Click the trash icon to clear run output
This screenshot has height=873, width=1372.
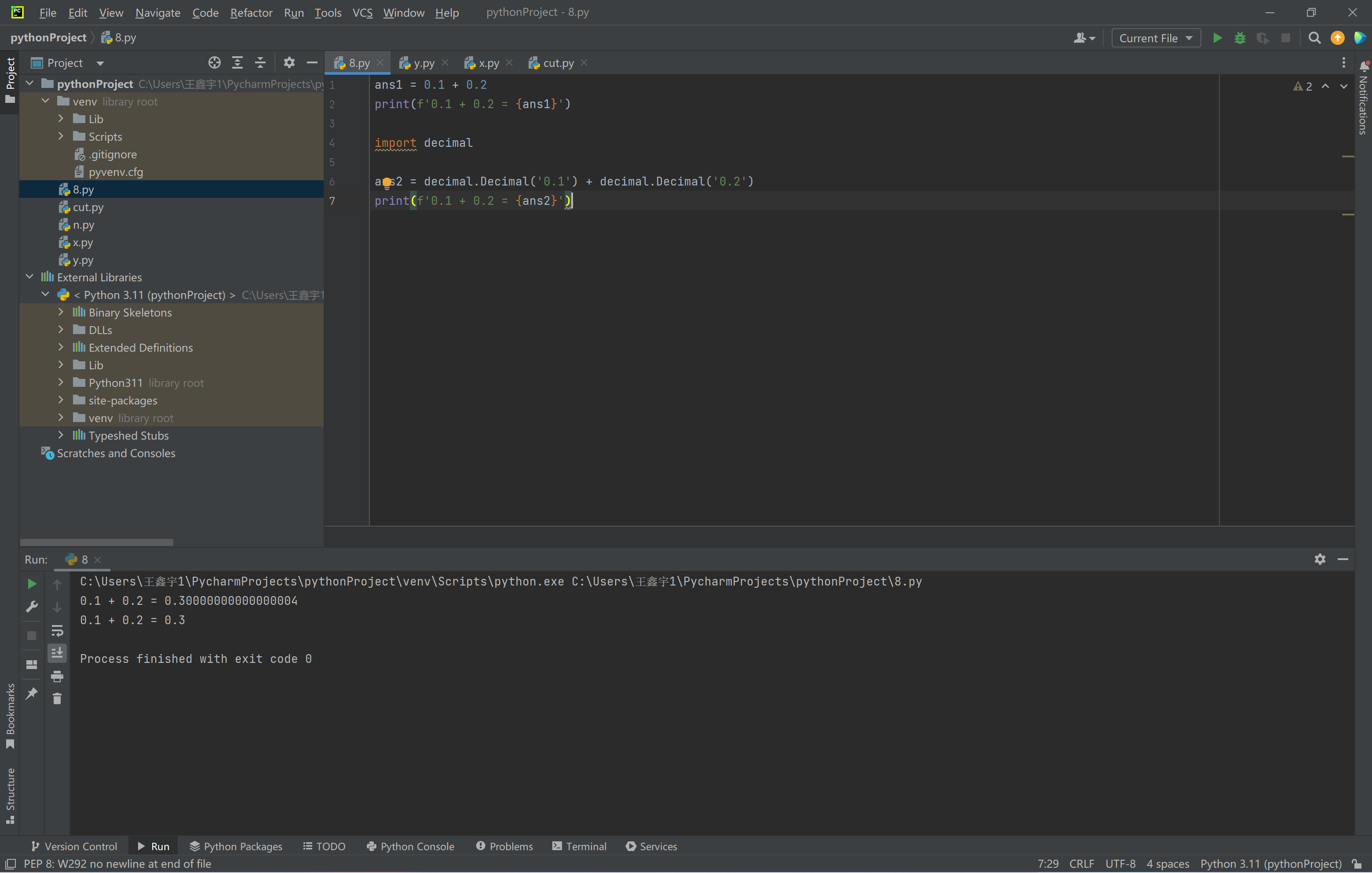click(57, 699)
